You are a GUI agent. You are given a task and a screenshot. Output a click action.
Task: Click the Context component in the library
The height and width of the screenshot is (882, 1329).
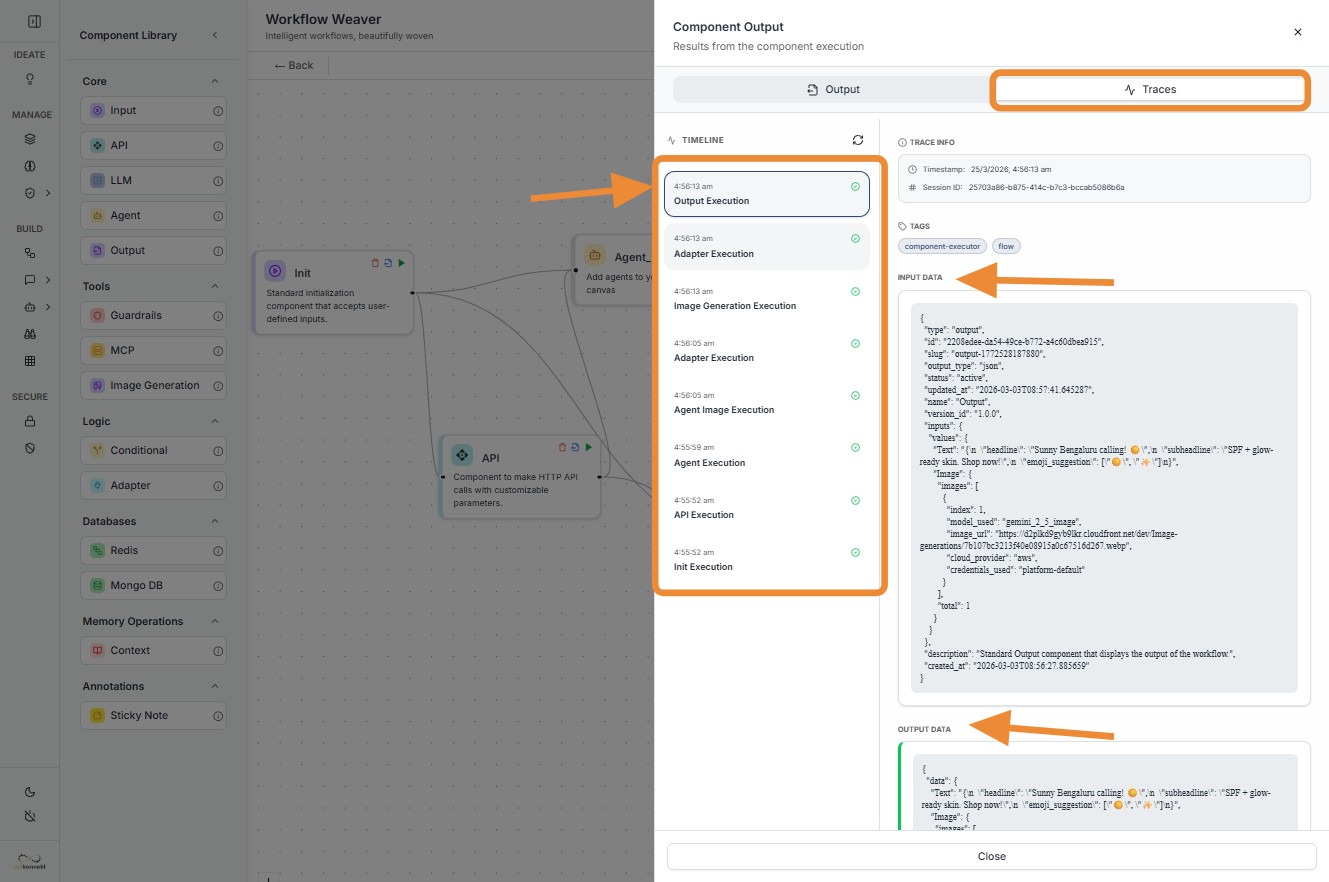coord(153,650)
